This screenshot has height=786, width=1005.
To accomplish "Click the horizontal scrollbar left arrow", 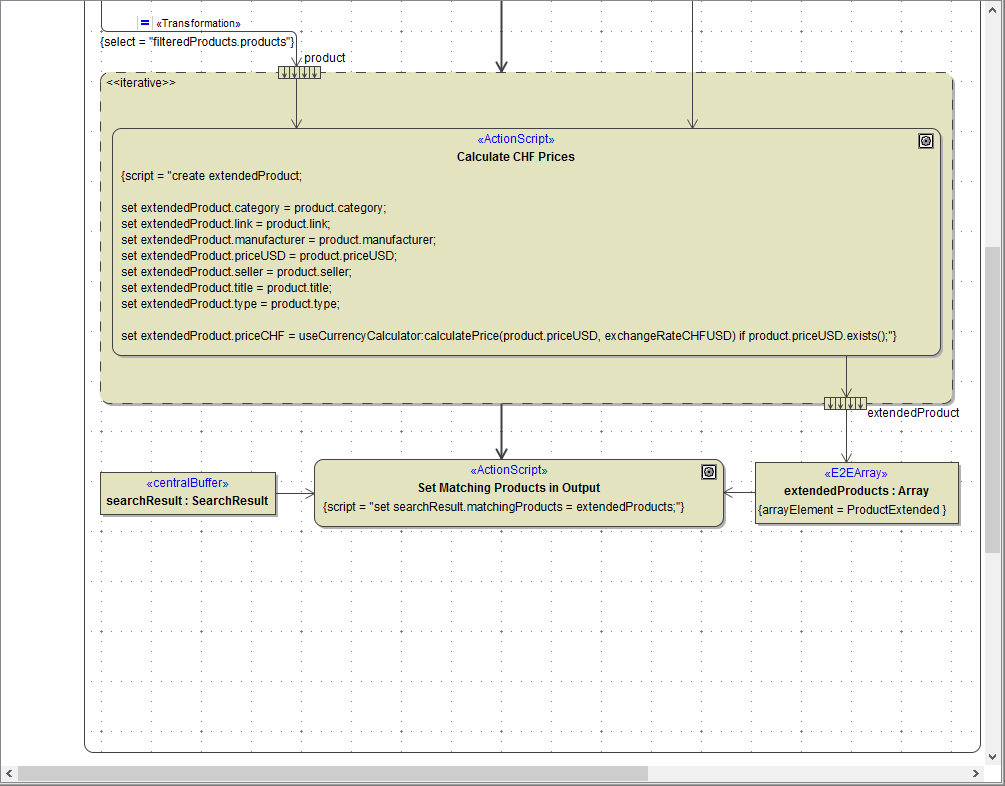I will point(9,773).
